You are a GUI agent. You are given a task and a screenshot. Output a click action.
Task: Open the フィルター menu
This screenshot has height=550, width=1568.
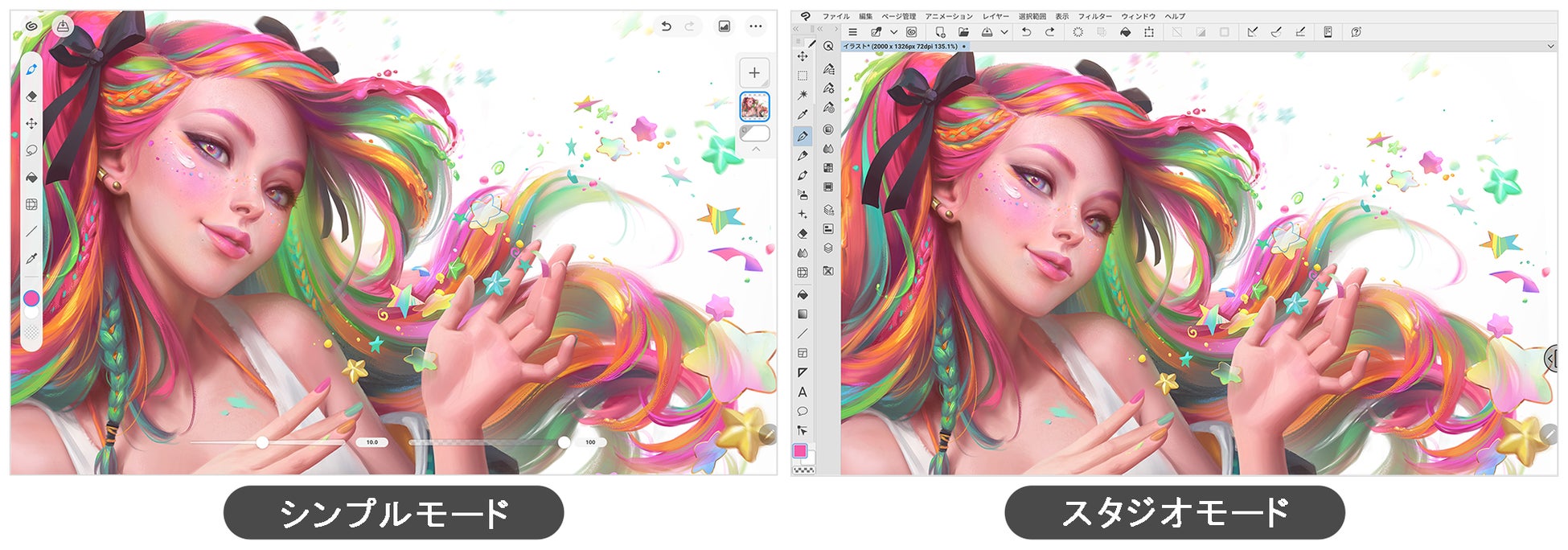(1095, 16)
